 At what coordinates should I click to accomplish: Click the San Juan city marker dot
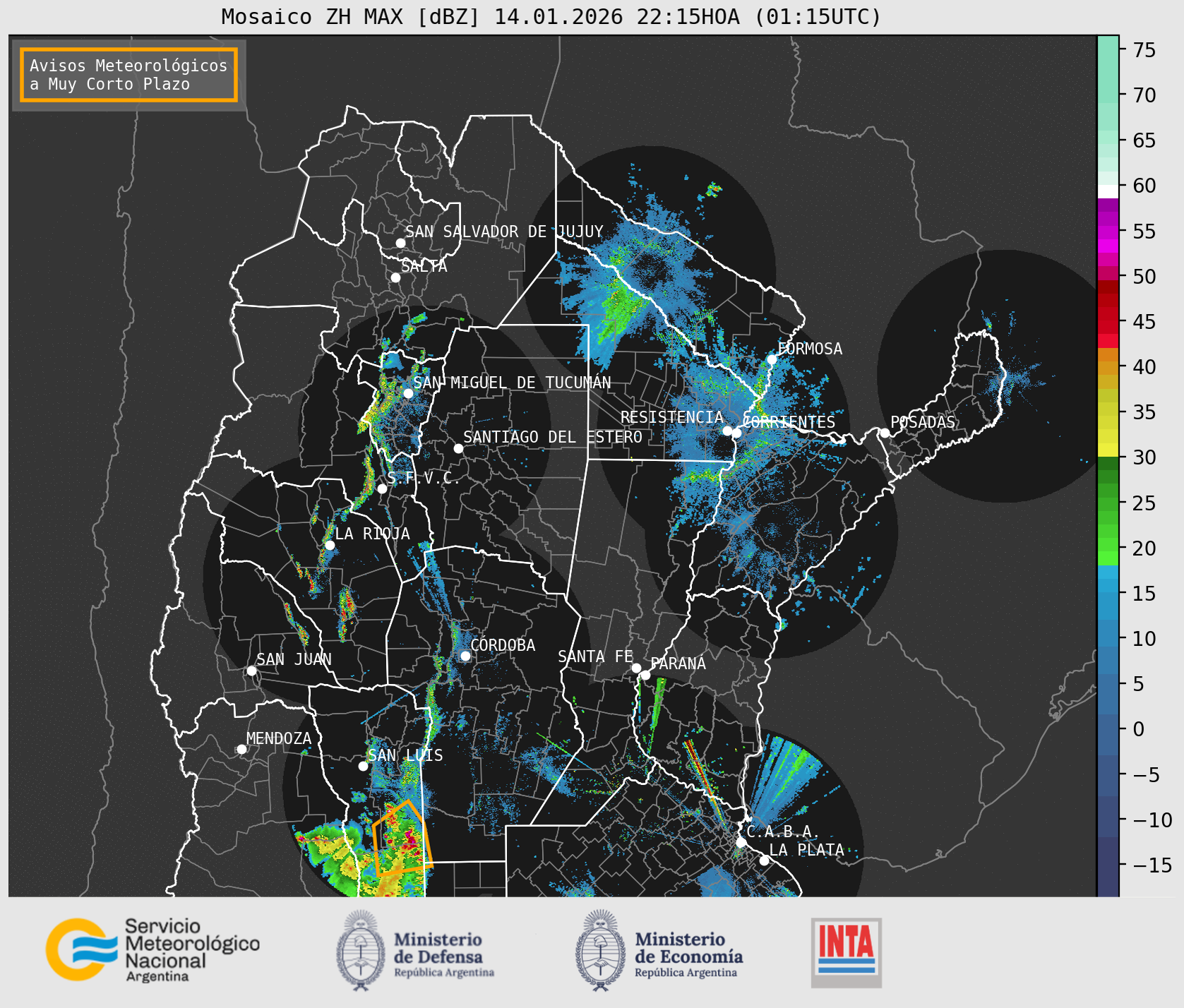click(251, 671)
